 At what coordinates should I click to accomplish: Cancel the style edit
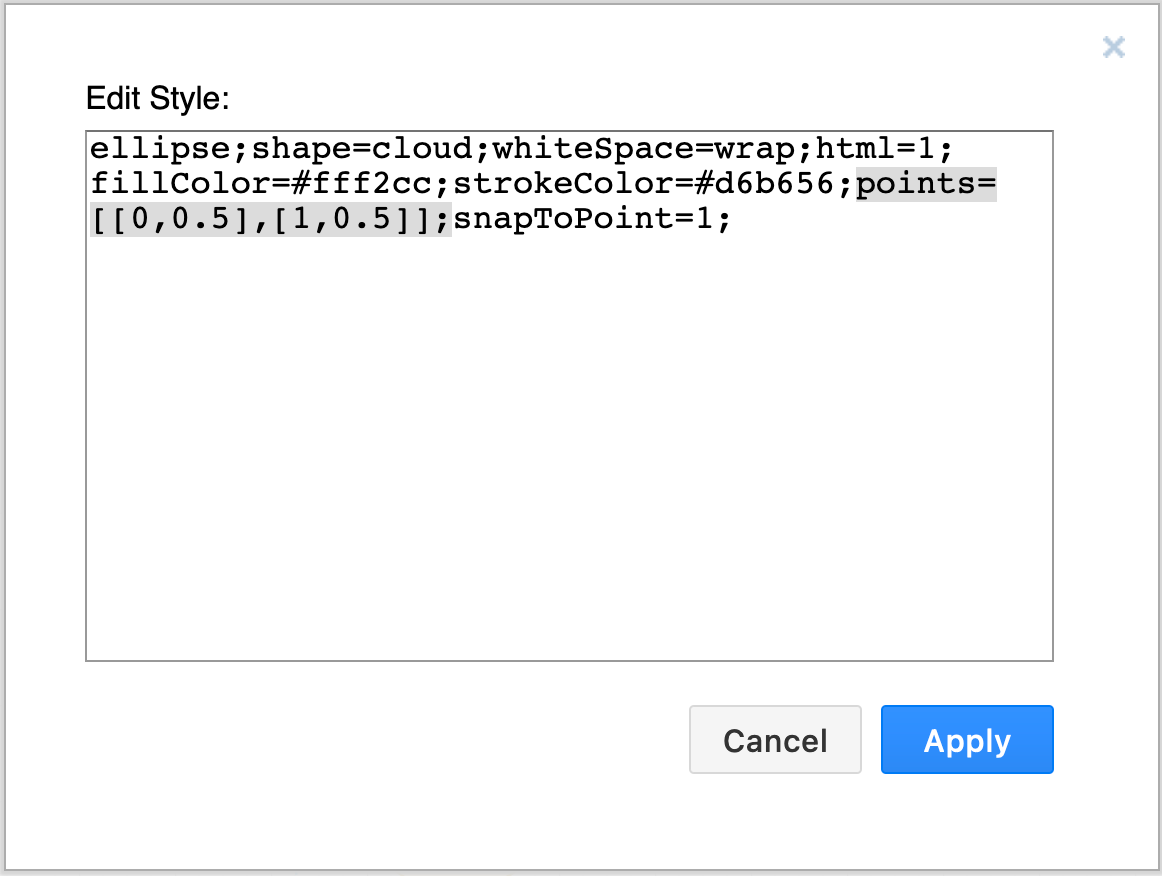coord(775,740)
